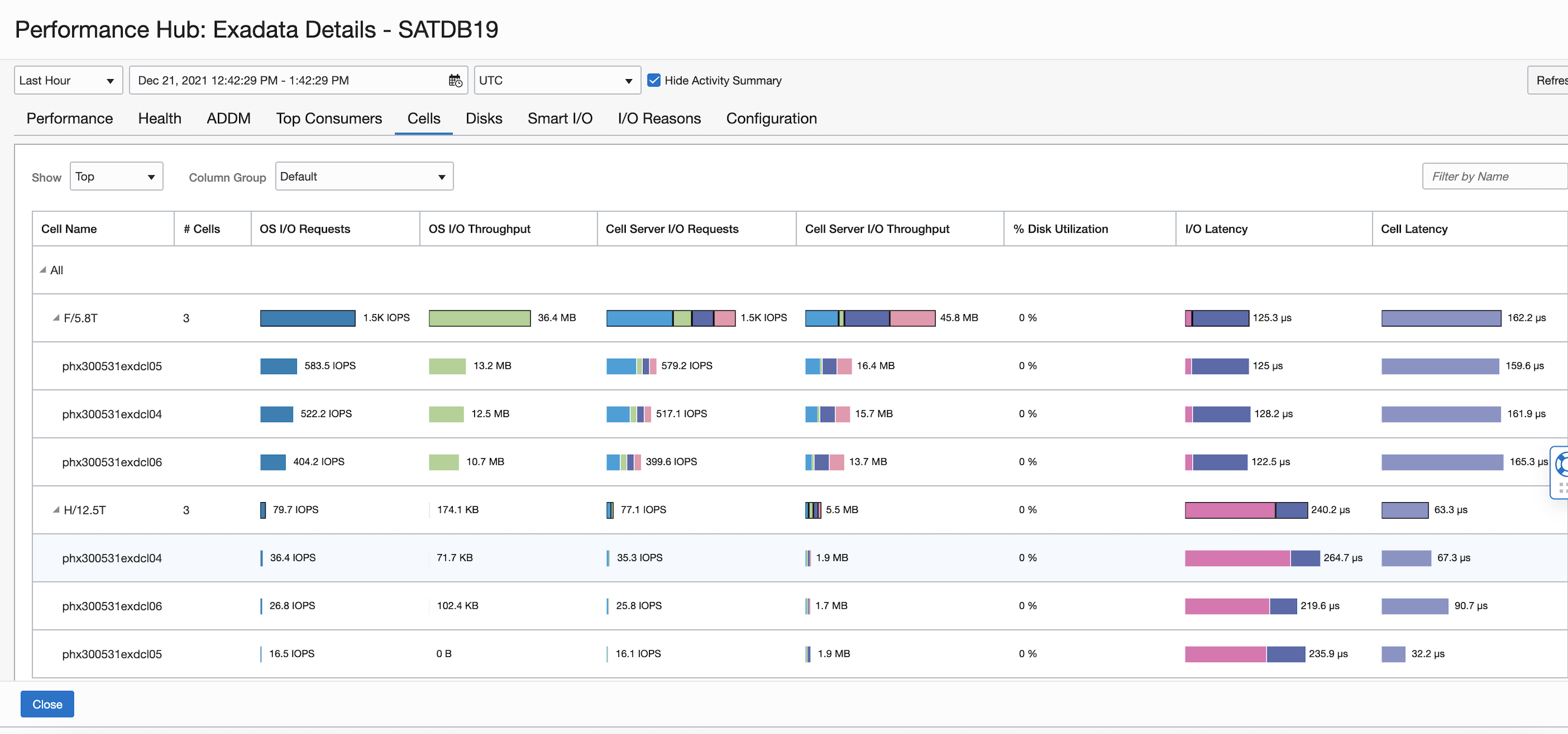Sort by the I/O Latency column header
The height and width of the screenshot is (734, 1568).
pyautogui.click(x=1216, y=230)
